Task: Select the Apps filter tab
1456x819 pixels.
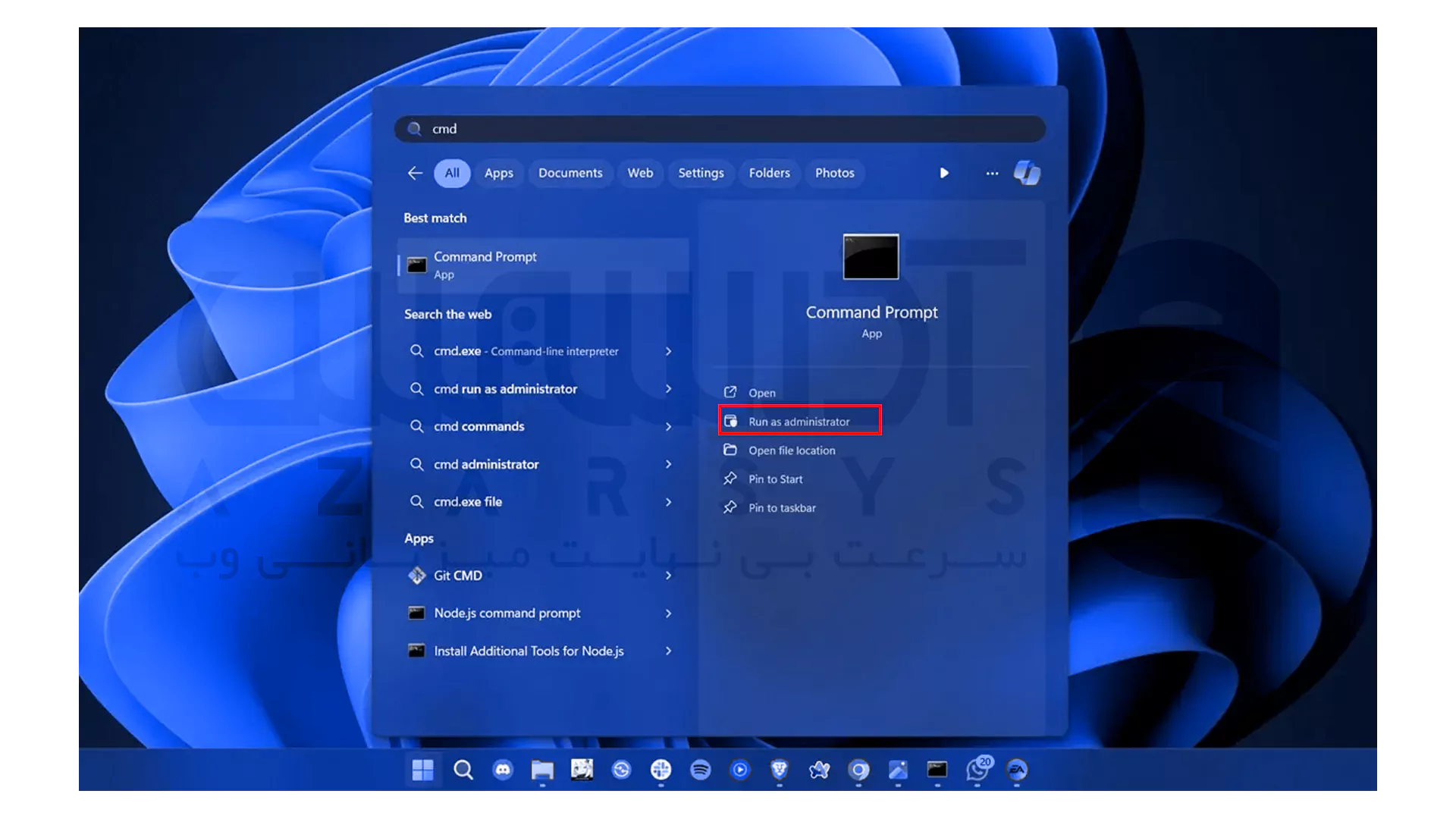Action: point(499,172)
